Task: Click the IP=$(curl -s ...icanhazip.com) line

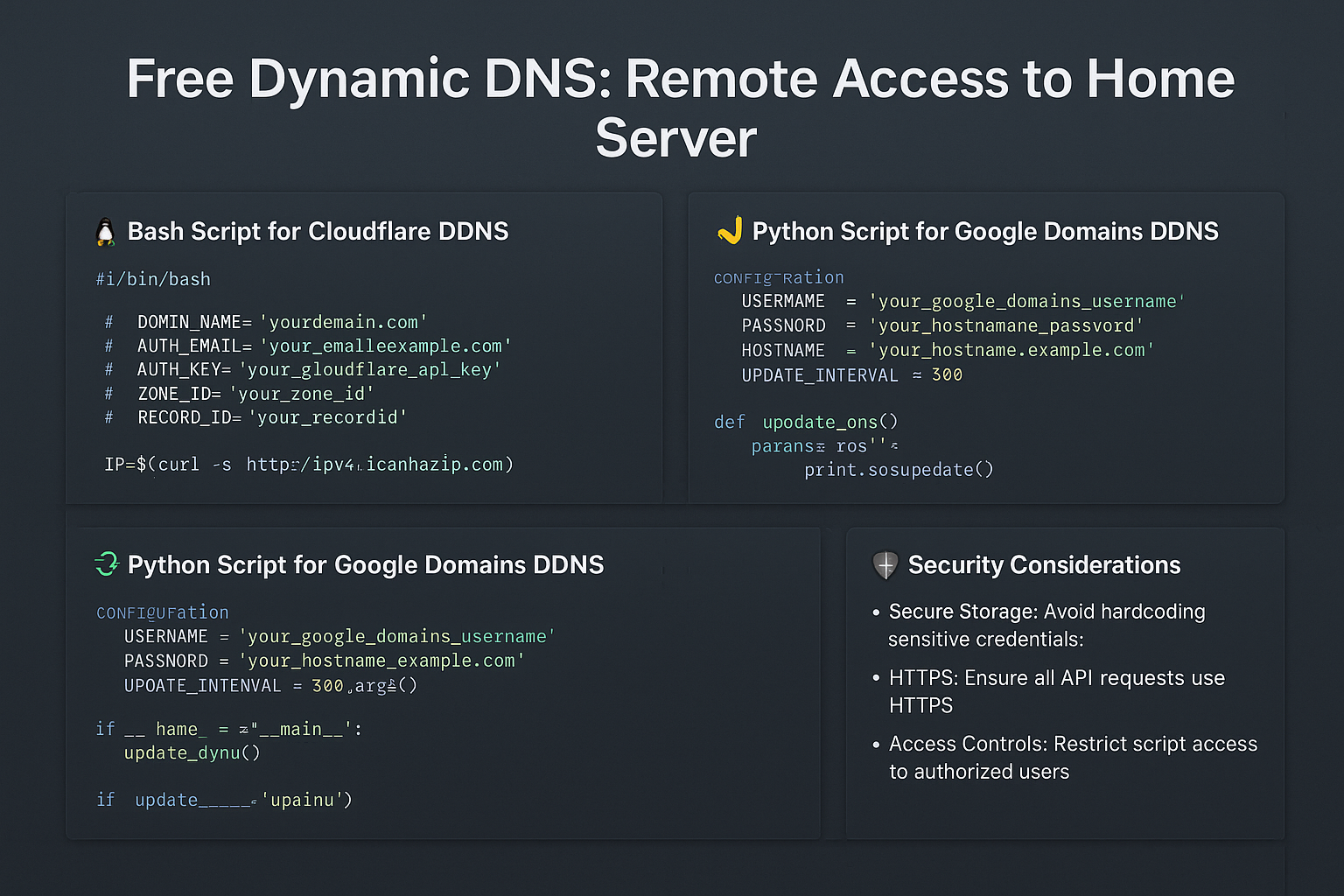Action: click(x=309, y=464)
